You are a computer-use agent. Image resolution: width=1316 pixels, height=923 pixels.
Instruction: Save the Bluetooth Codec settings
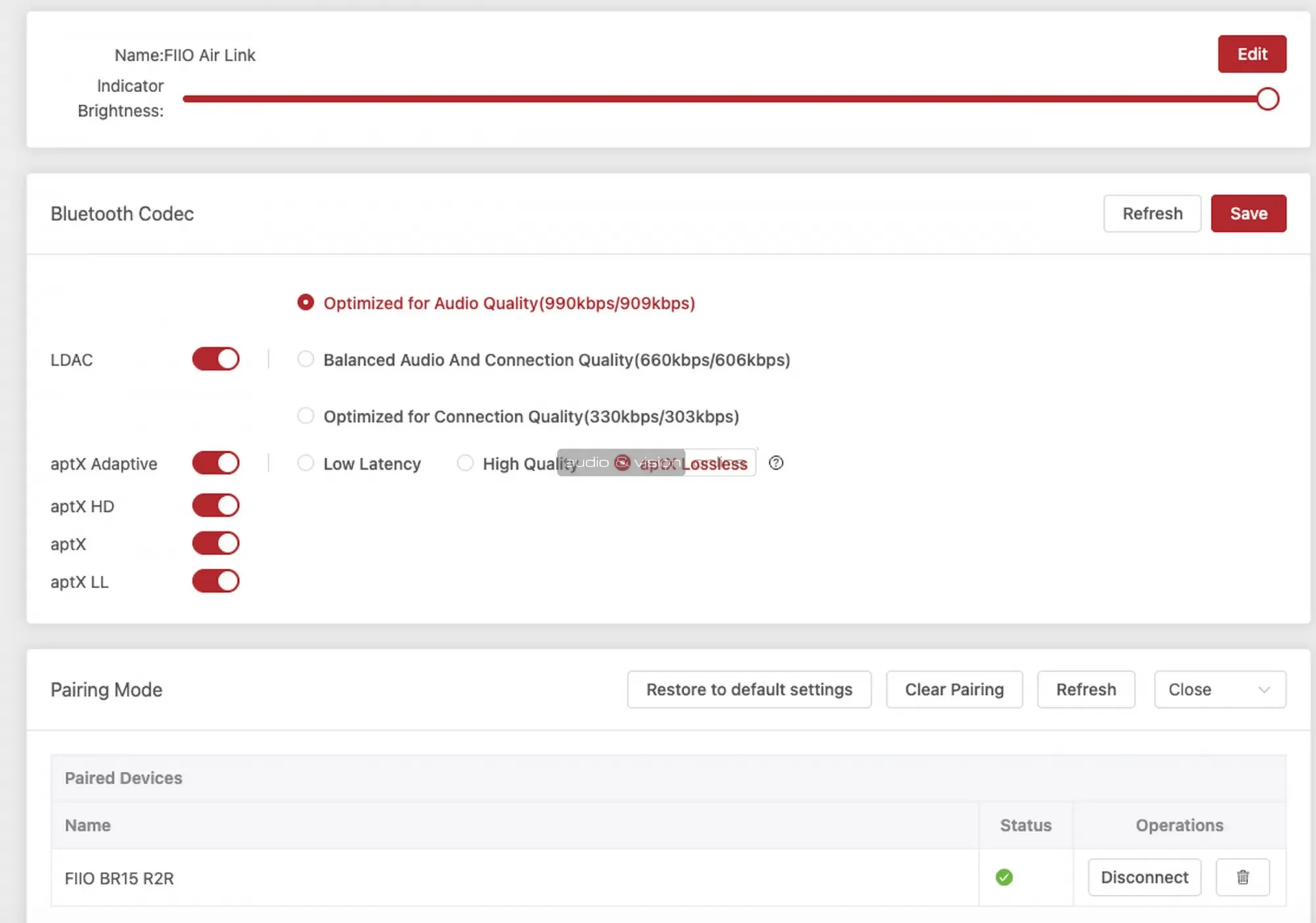(x=1248, y=213)
